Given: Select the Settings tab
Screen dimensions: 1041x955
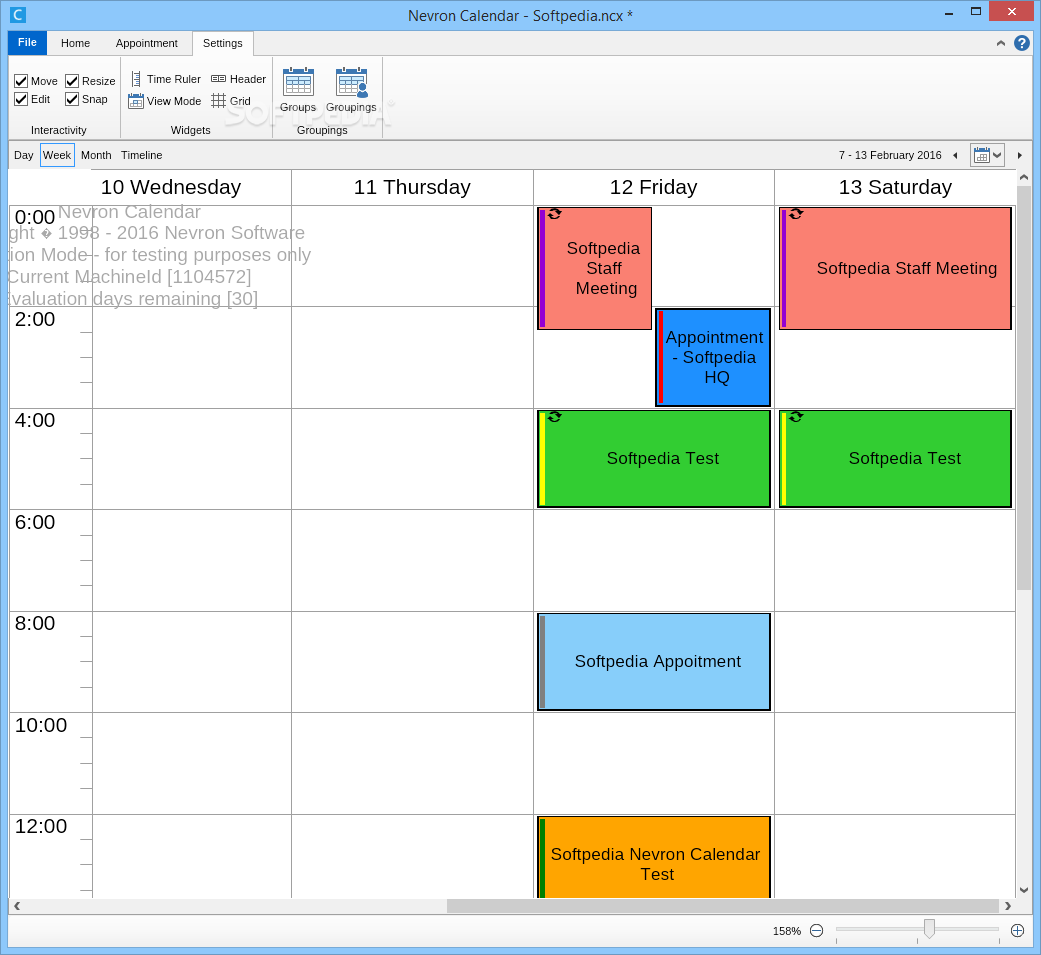Looking at the screenshot, I should [x=222, y=43].
